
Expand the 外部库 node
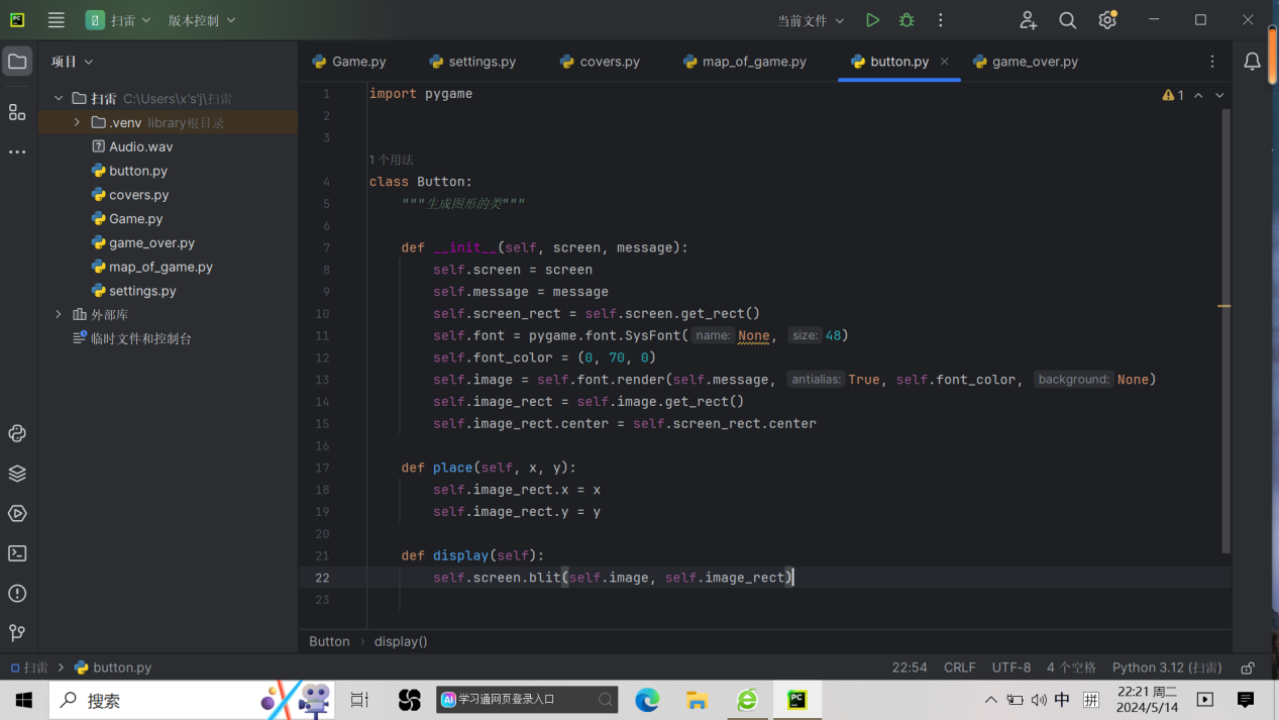59,314
